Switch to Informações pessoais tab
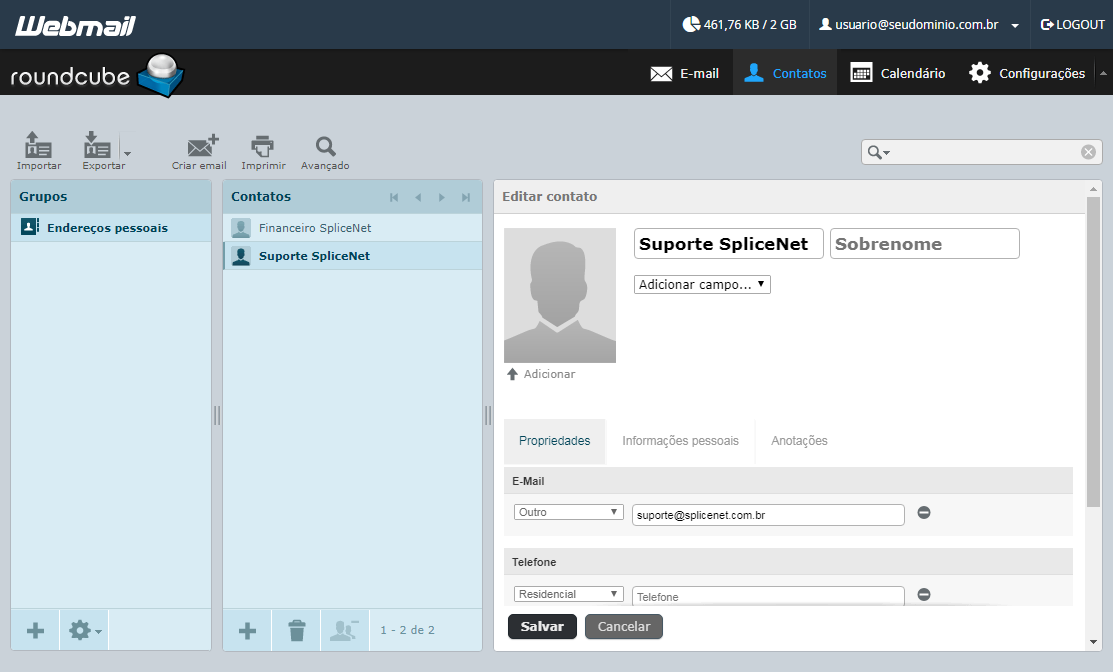 tap(680, 441)
